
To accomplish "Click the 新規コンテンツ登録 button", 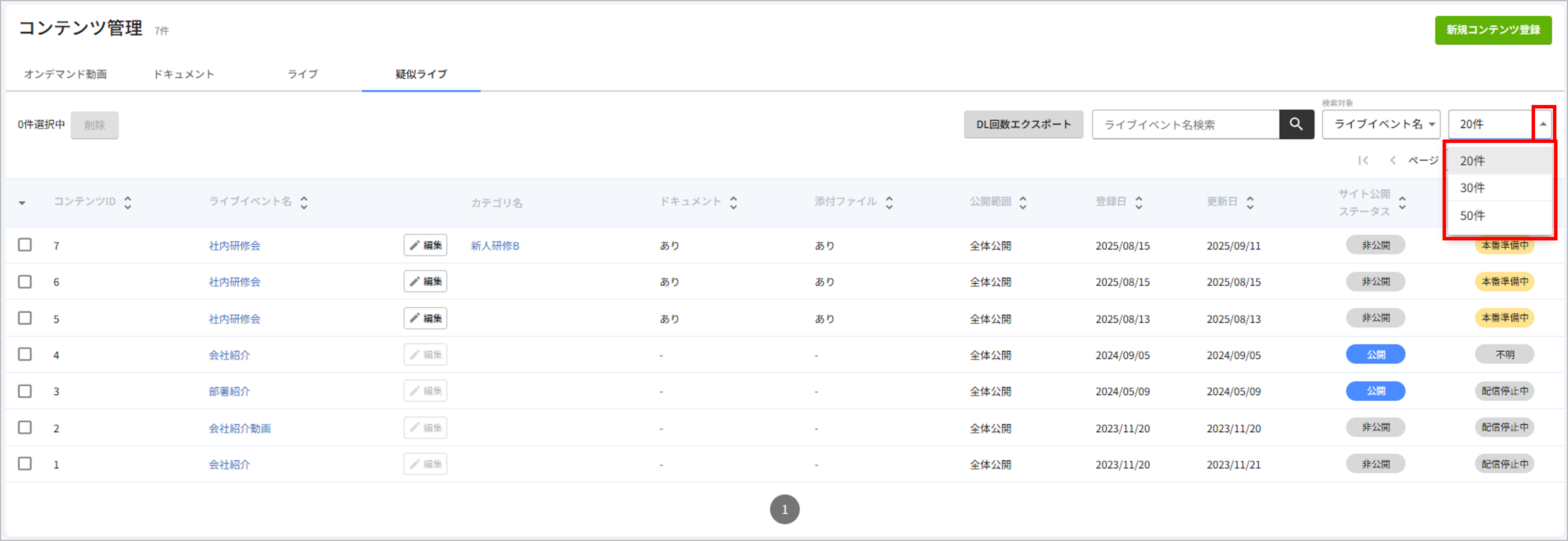I will [x=1493, y=30].
